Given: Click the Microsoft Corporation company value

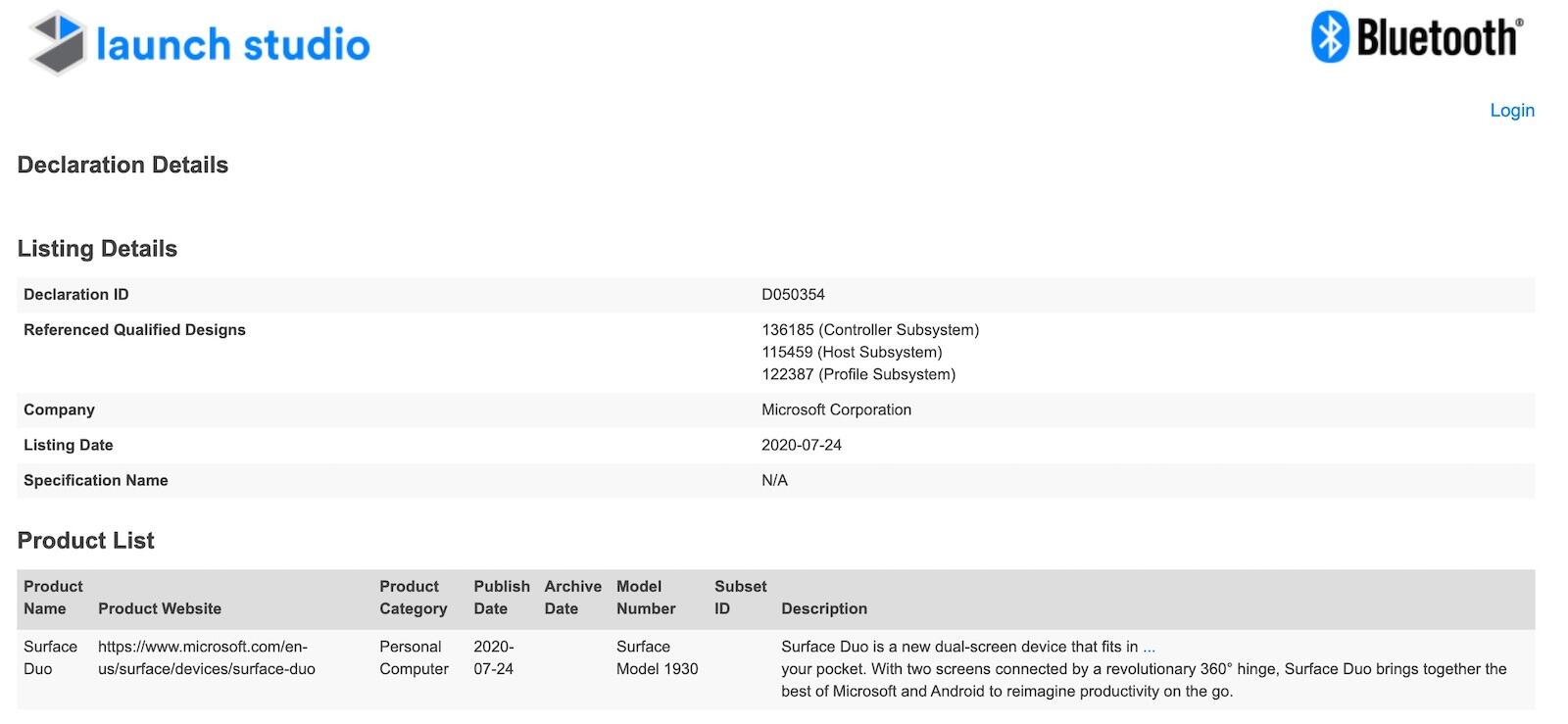Looking at the screenshot, I should click(x=836, y=410).
